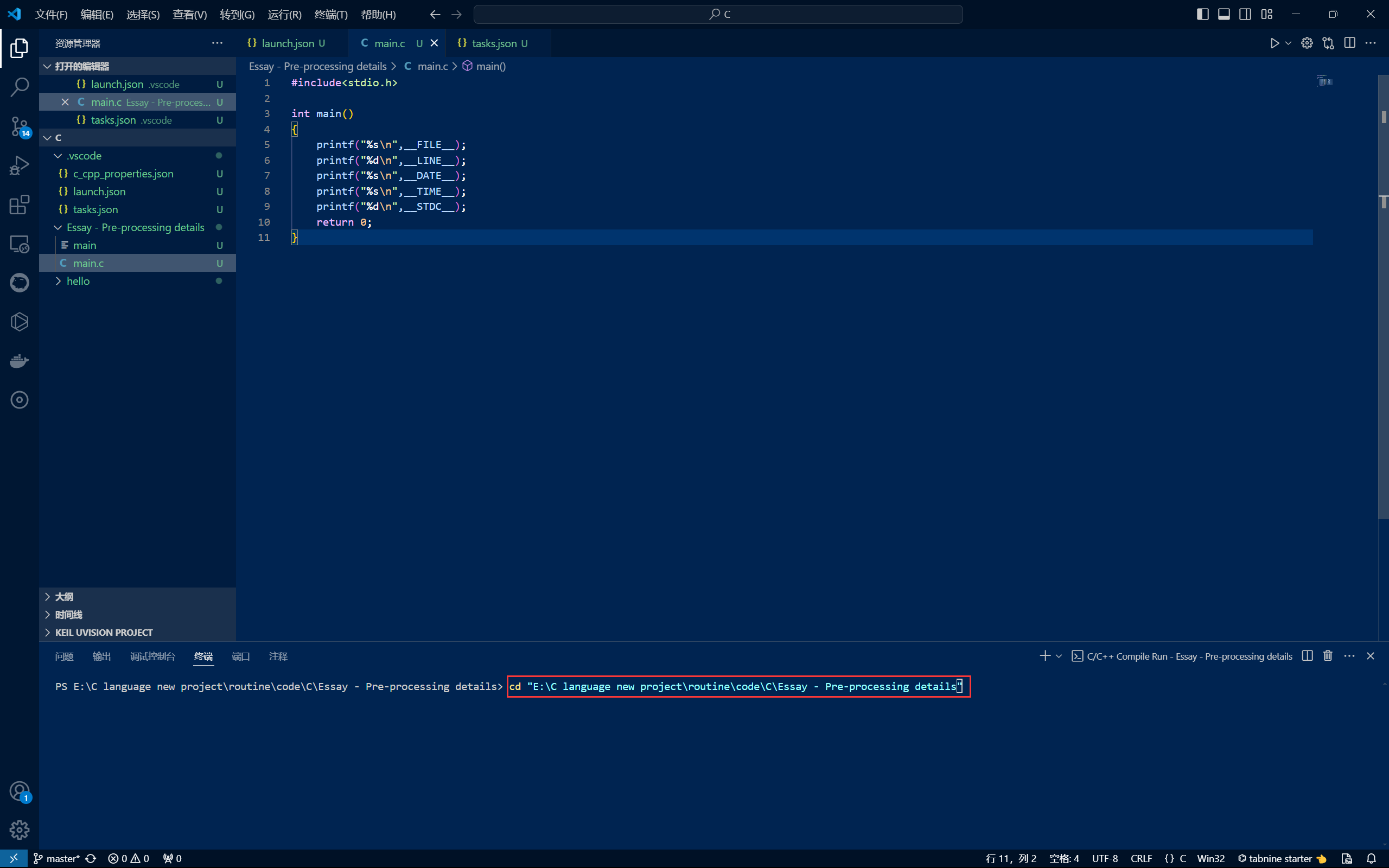Open the 文件(F) menu
This screenshot has height=868, width=1389.
[x=51, y=14]
